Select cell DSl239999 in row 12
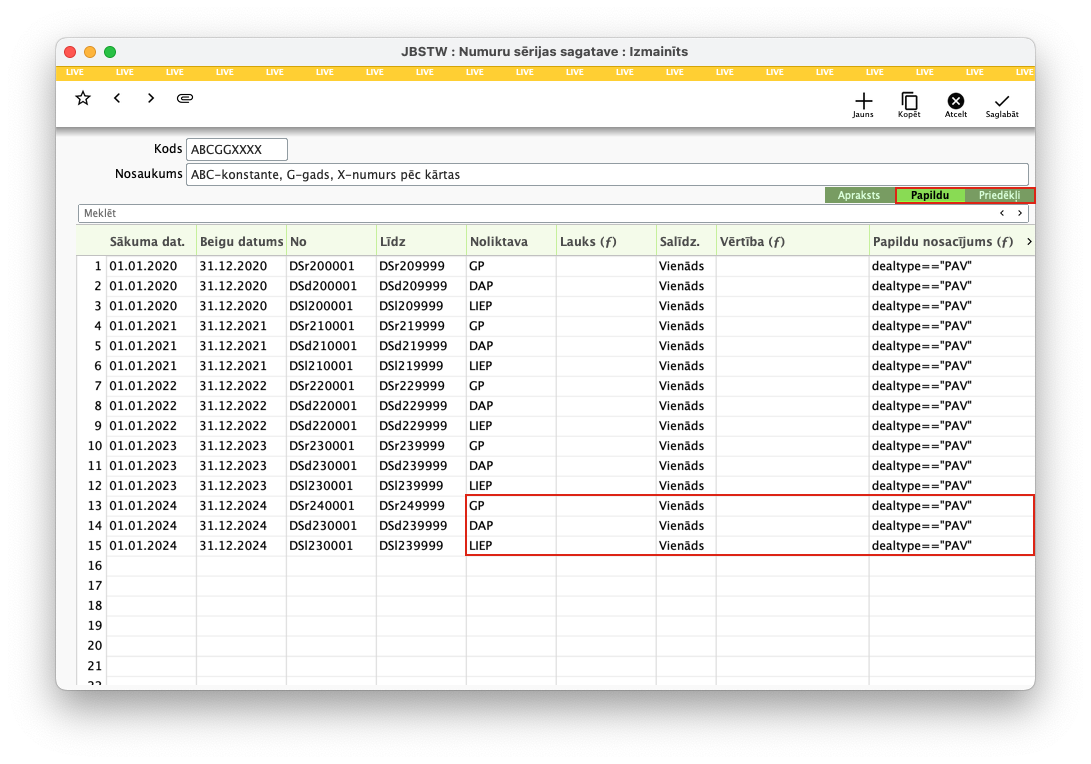The height and width of the screenshot is (764, 1091). [421, 486]
